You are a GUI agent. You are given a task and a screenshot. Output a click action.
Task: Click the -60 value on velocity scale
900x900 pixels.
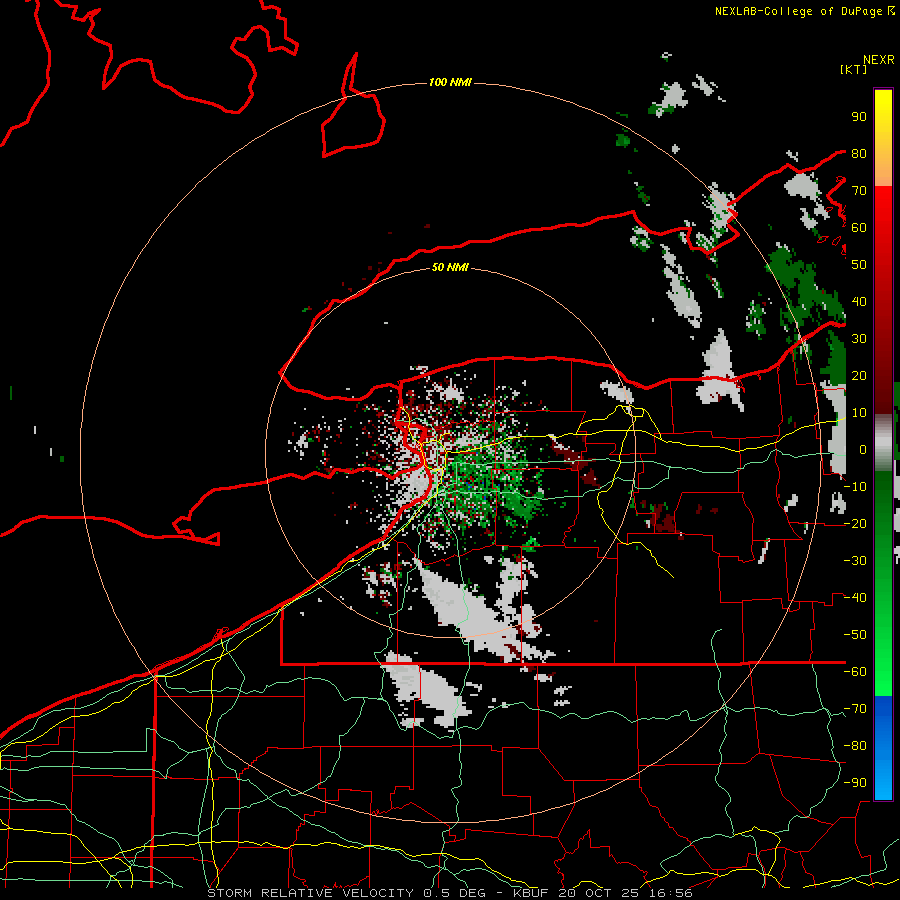tap(855, 672)
